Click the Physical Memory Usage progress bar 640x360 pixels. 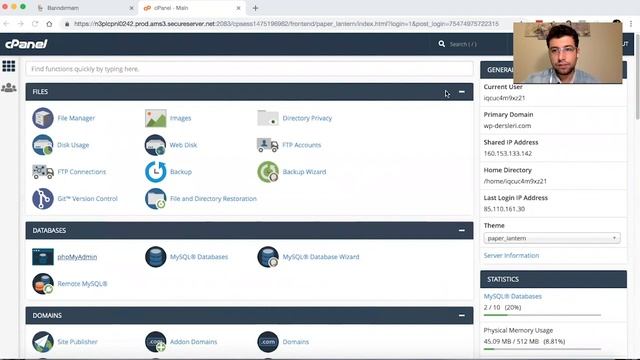(542, 349)
